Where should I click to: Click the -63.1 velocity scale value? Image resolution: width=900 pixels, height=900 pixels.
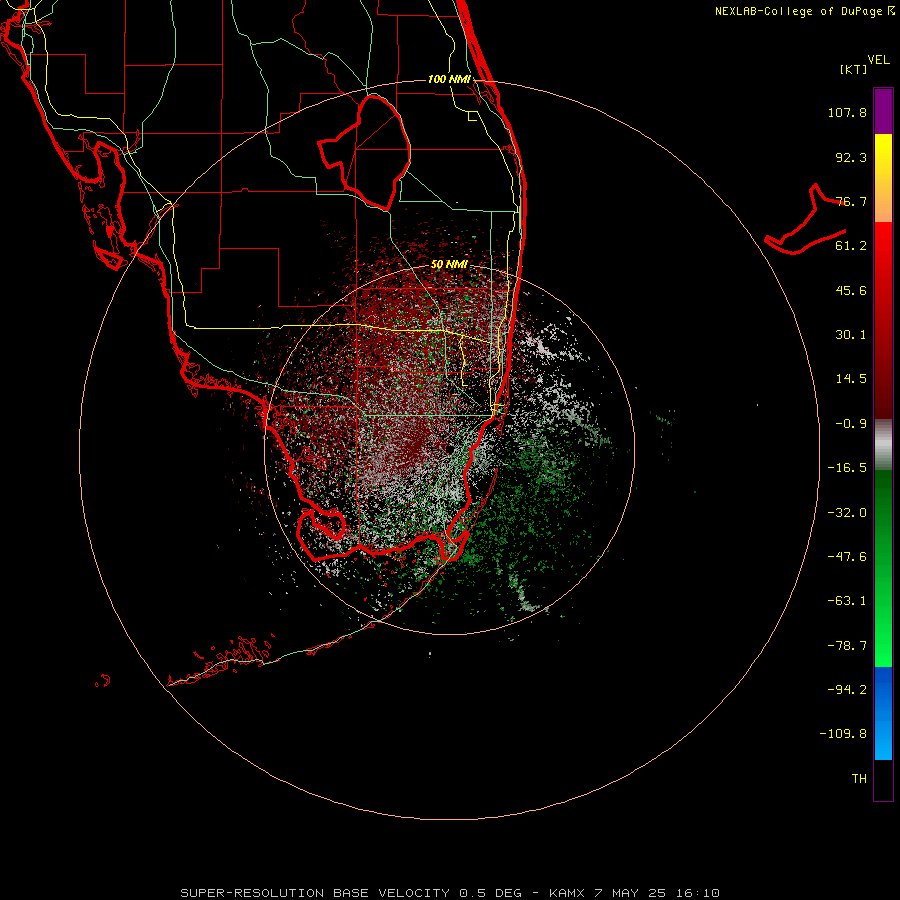click(847, 601)
